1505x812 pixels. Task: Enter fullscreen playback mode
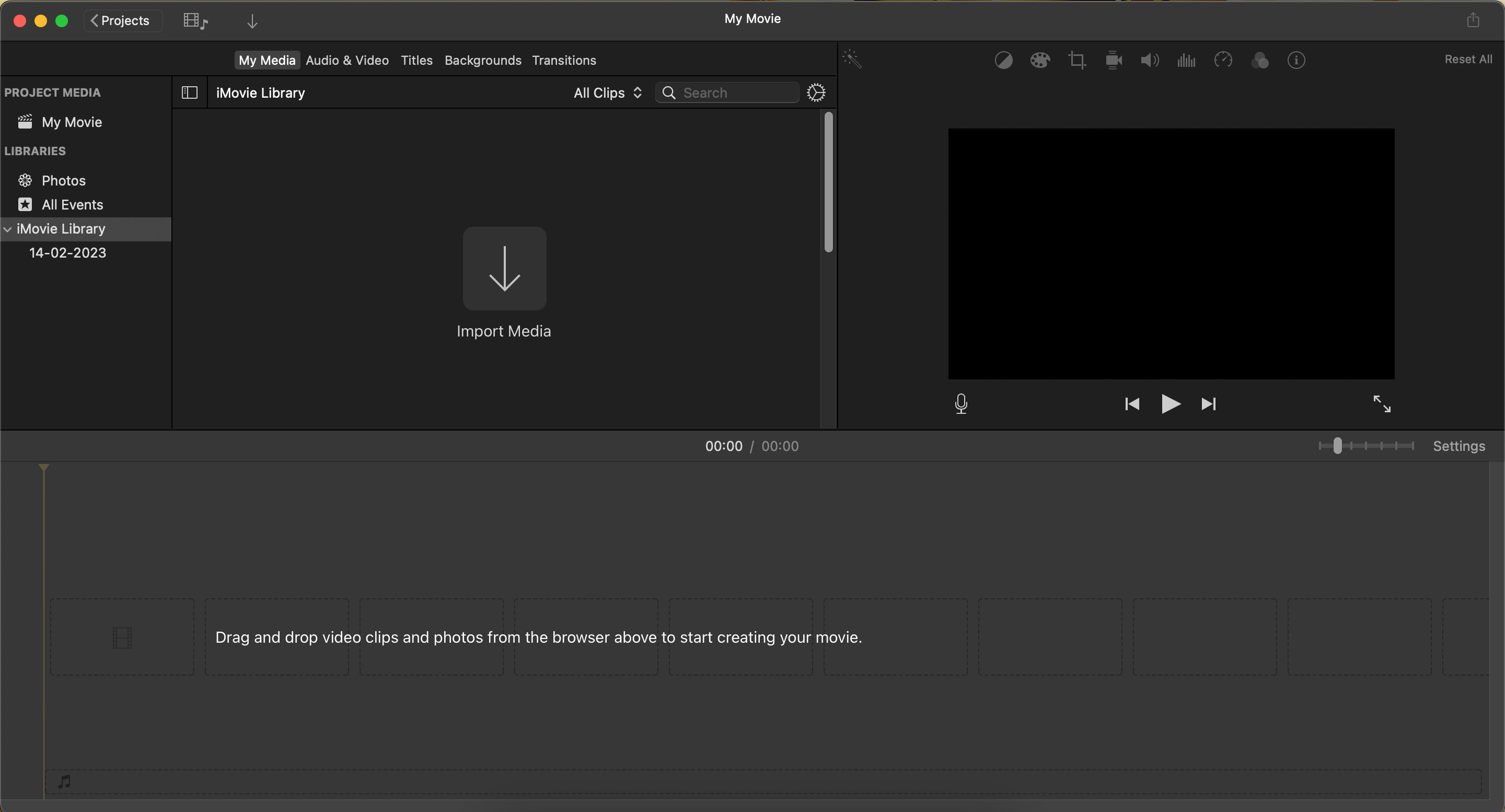[x=1382, y=404]
